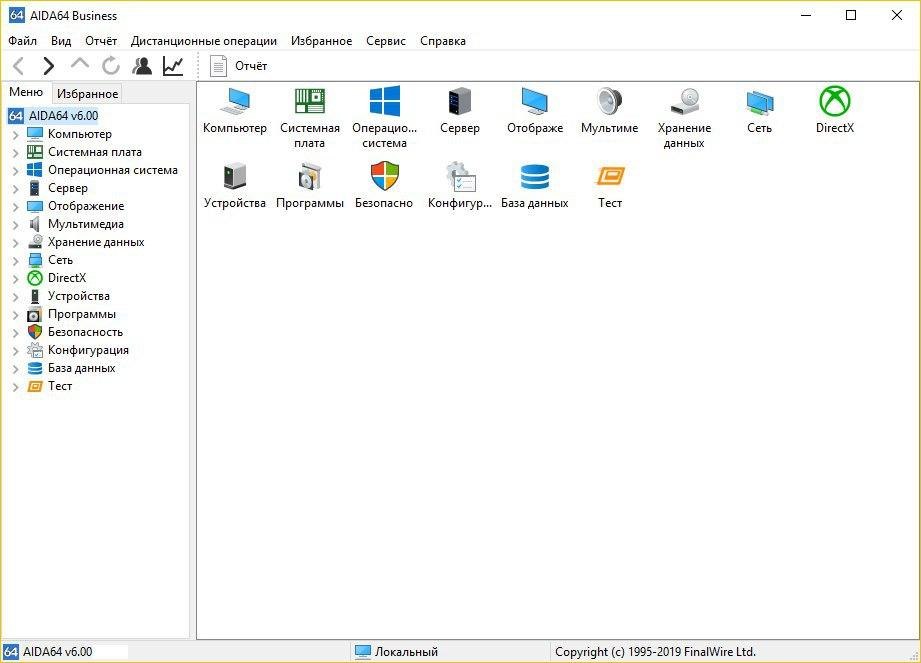Viewport: 921px width, 663px height.
Task: Click the Up level arrow toolbar icon
Action: tap(80, 63)
